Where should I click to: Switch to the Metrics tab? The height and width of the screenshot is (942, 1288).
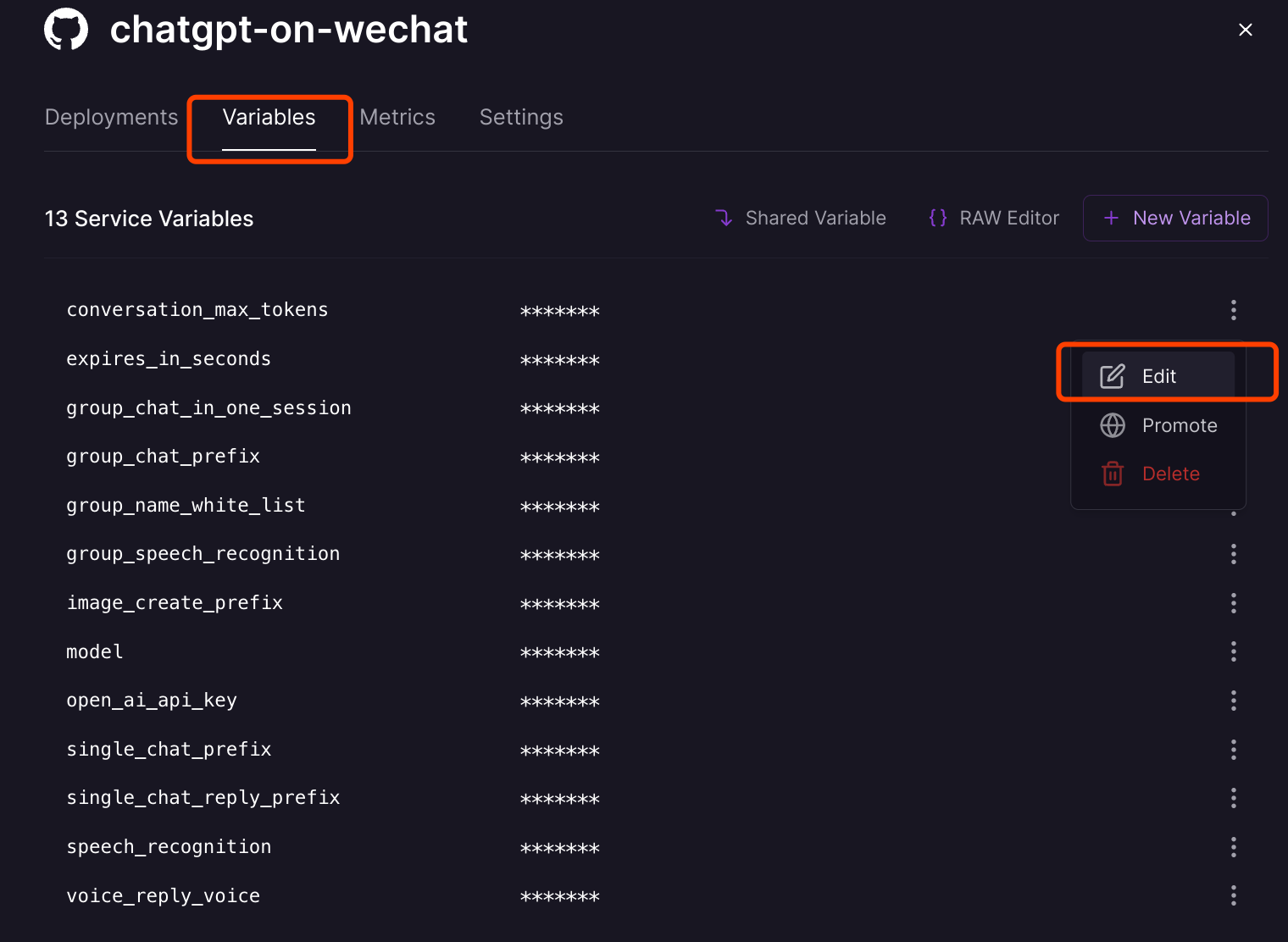click(x=397, y=117)
